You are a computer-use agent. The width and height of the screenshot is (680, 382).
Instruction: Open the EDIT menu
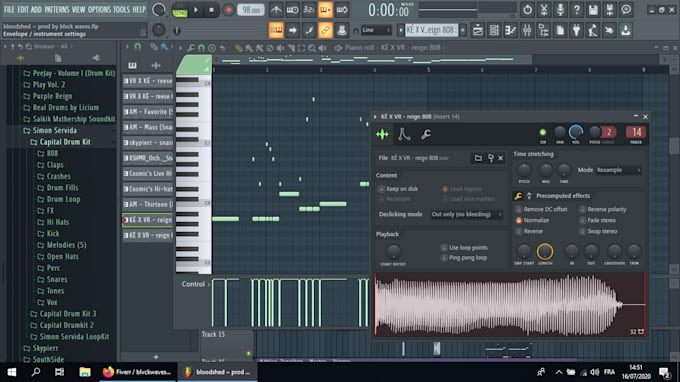23,9
